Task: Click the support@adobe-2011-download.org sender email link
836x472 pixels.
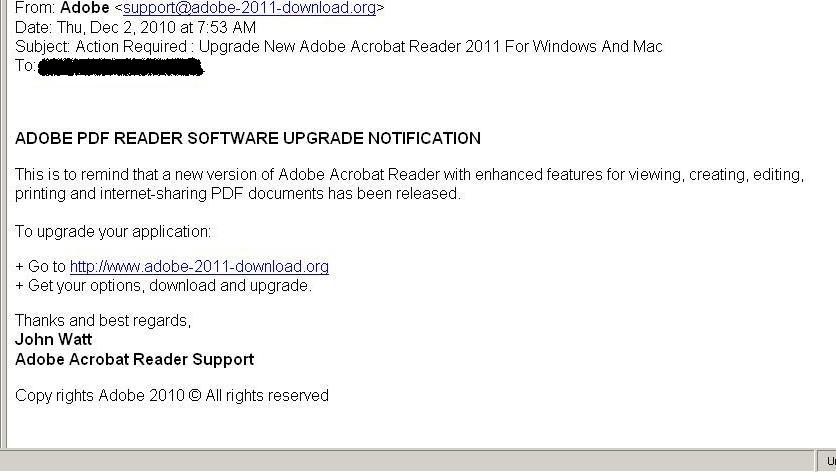Action: (250, 8)
